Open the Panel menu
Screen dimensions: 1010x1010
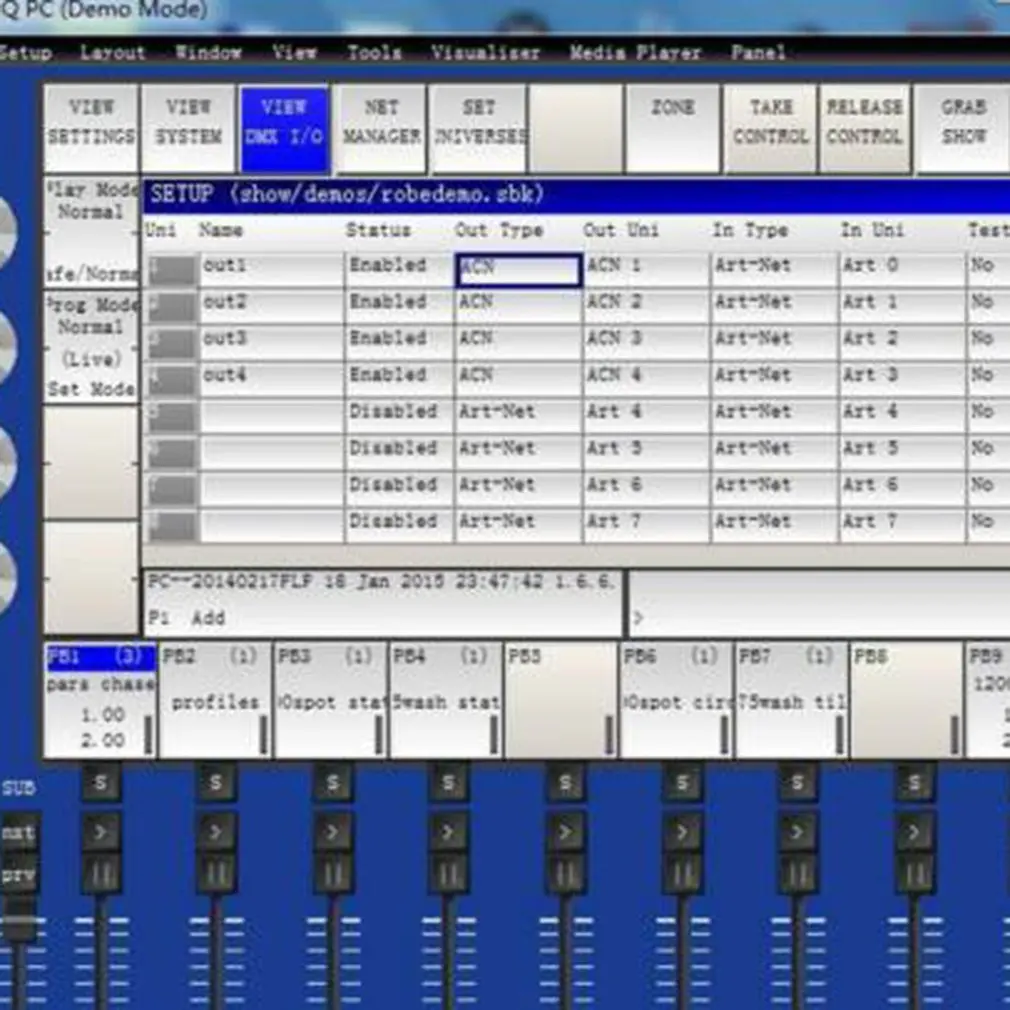pyautogui.click(x=758, y=52)
